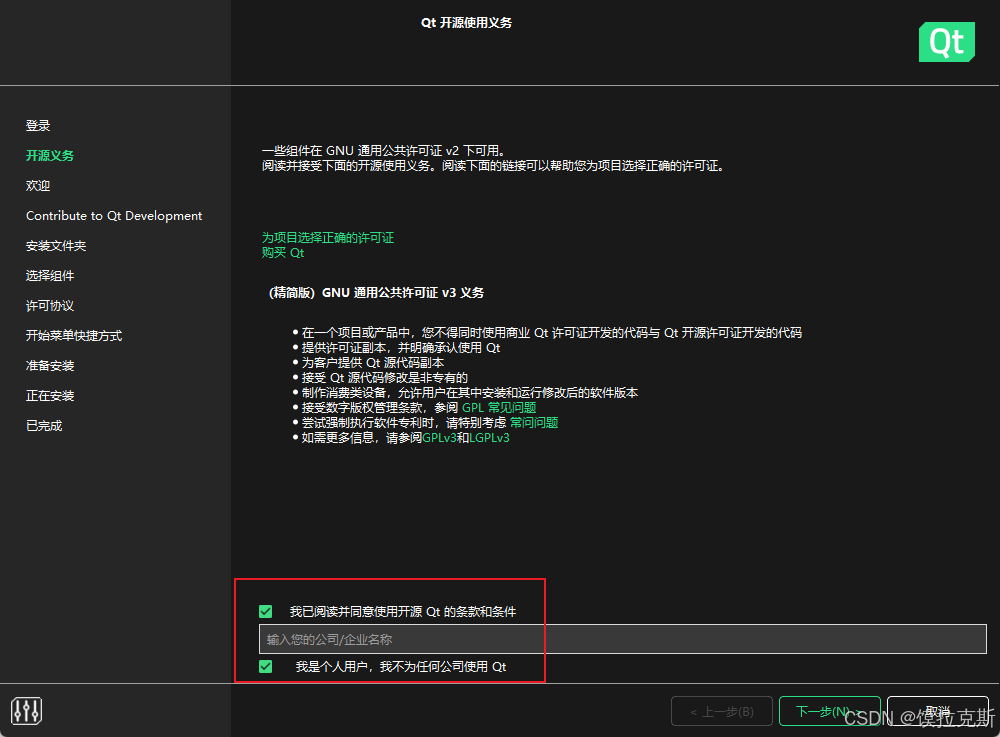Click the 下一步(N) next button

point(829,711)
